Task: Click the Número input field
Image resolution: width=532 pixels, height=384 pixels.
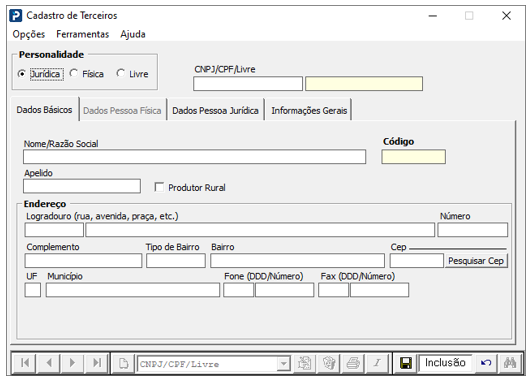Action: coord(473,230)
